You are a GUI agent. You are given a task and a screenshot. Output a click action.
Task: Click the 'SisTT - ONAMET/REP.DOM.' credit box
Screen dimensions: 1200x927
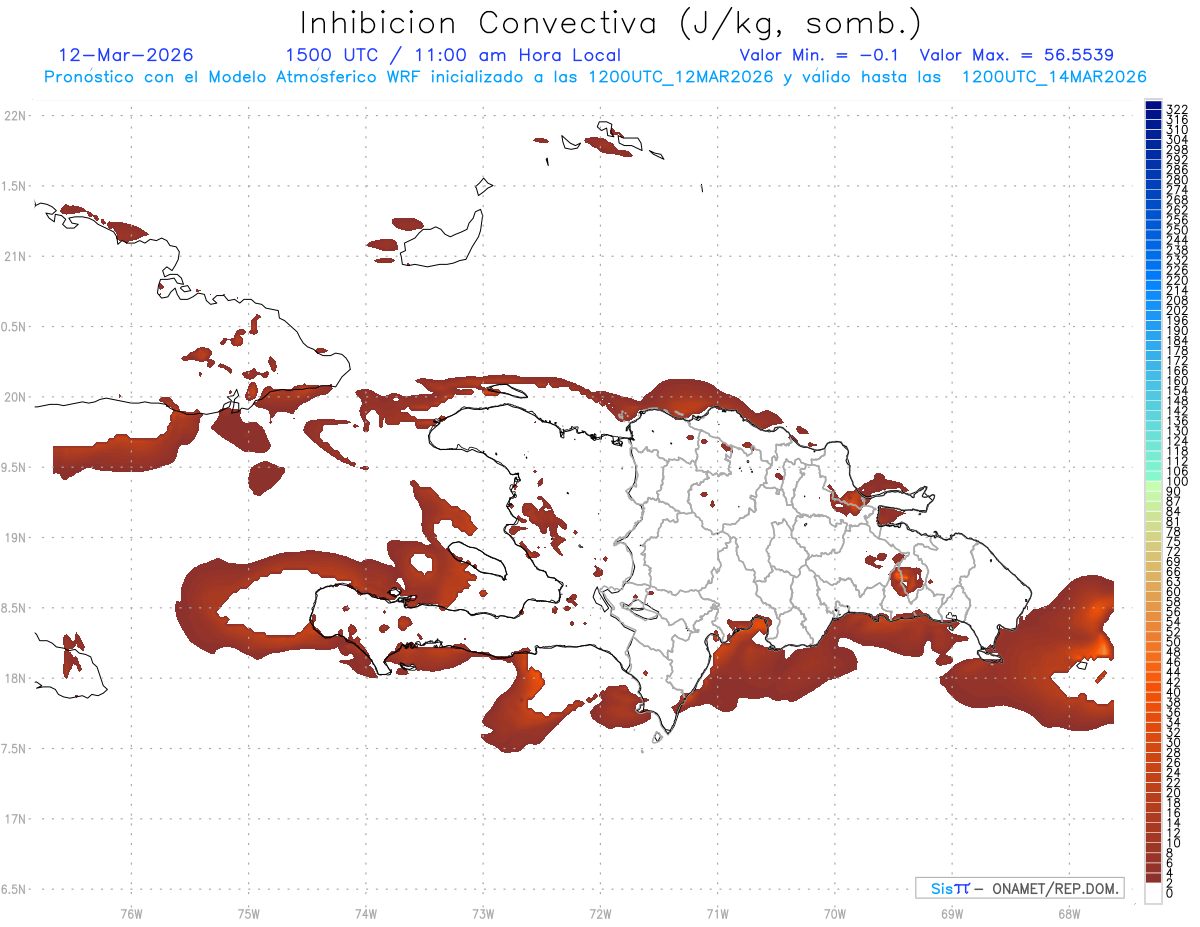click(1020, 888)
